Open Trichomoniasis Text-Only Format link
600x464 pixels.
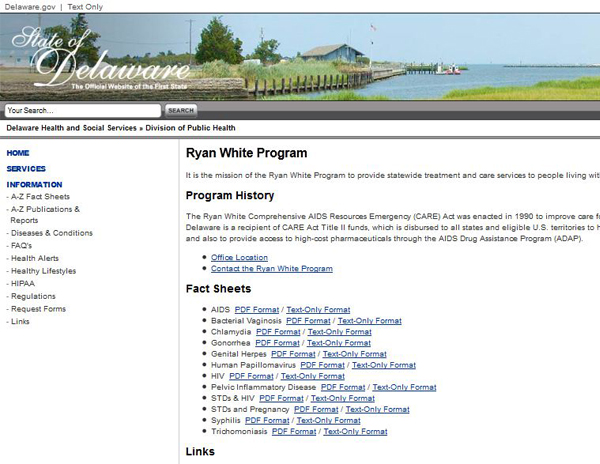tap(355, 431)
